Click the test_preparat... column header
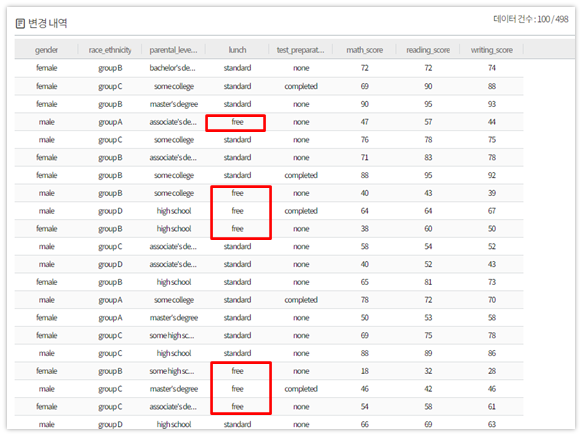 tap(301, 50)
